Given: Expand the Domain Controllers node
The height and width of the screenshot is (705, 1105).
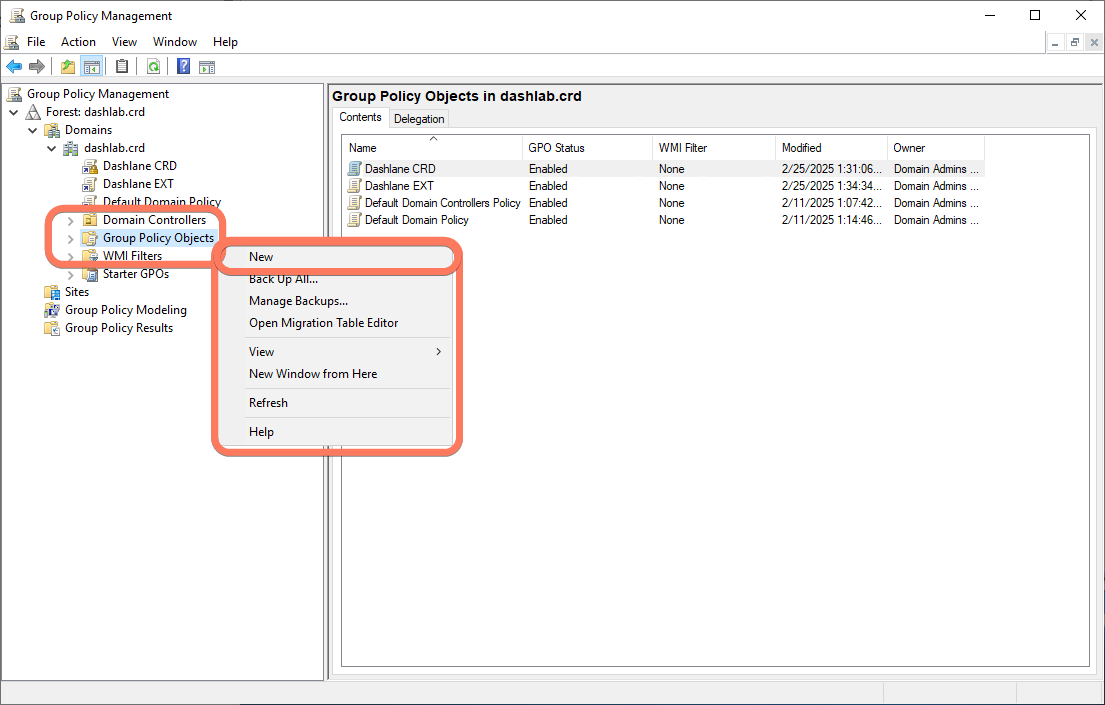Looking at the screenshot, I should [70, 220].
